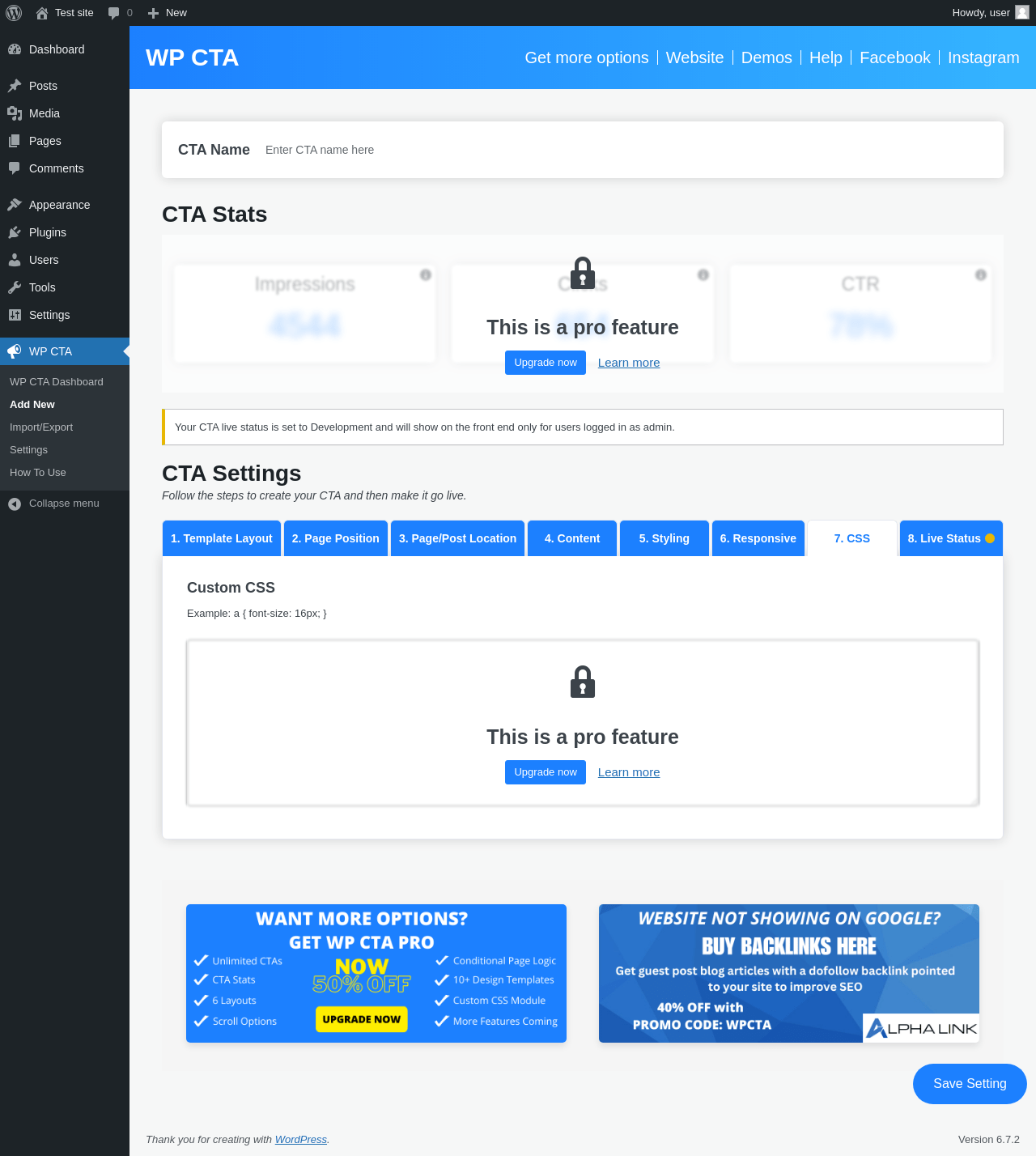Click the WordPress logo in admin bar

coord(14,13)
